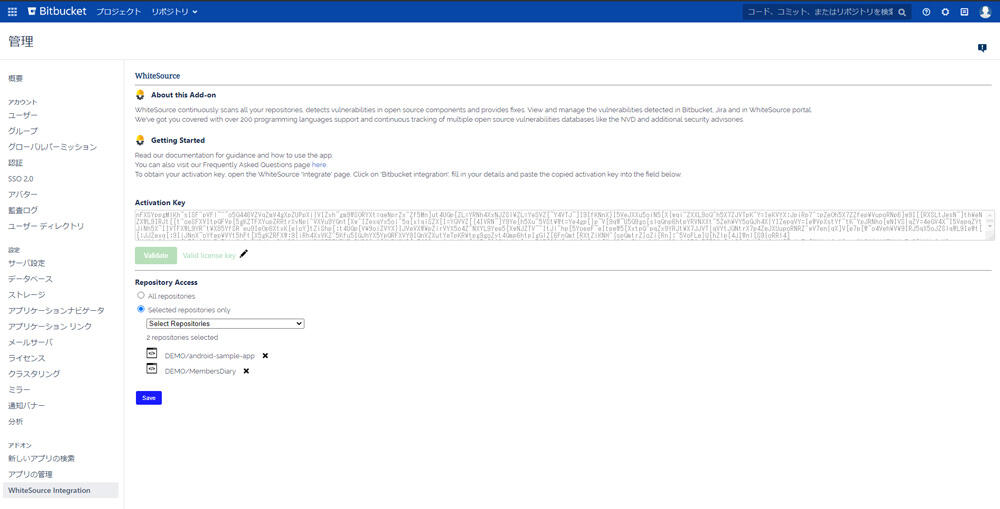The width and height of the screenshot is (1000, 509).
Task: Open 概要 in the sidebar
Action: point(15,78)
